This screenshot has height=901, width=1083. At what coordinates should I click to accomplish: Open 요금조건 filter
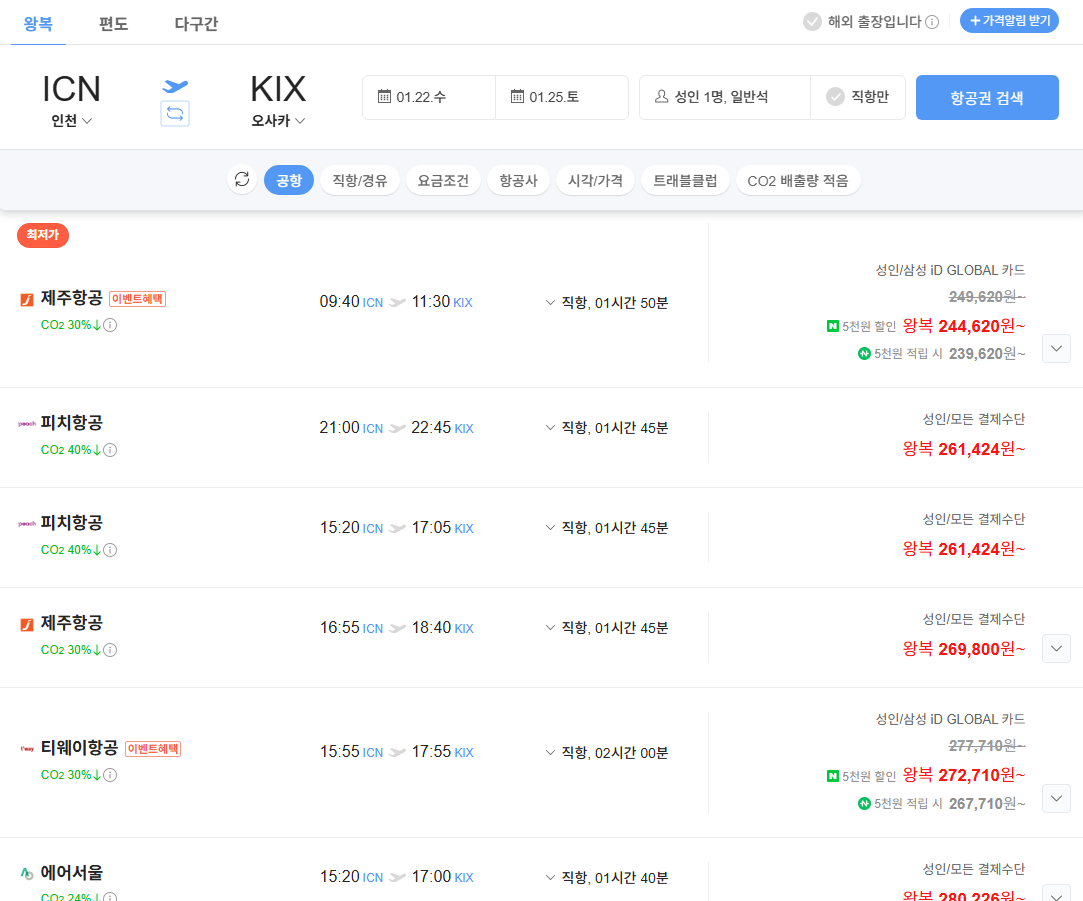[x=443, y=180]
